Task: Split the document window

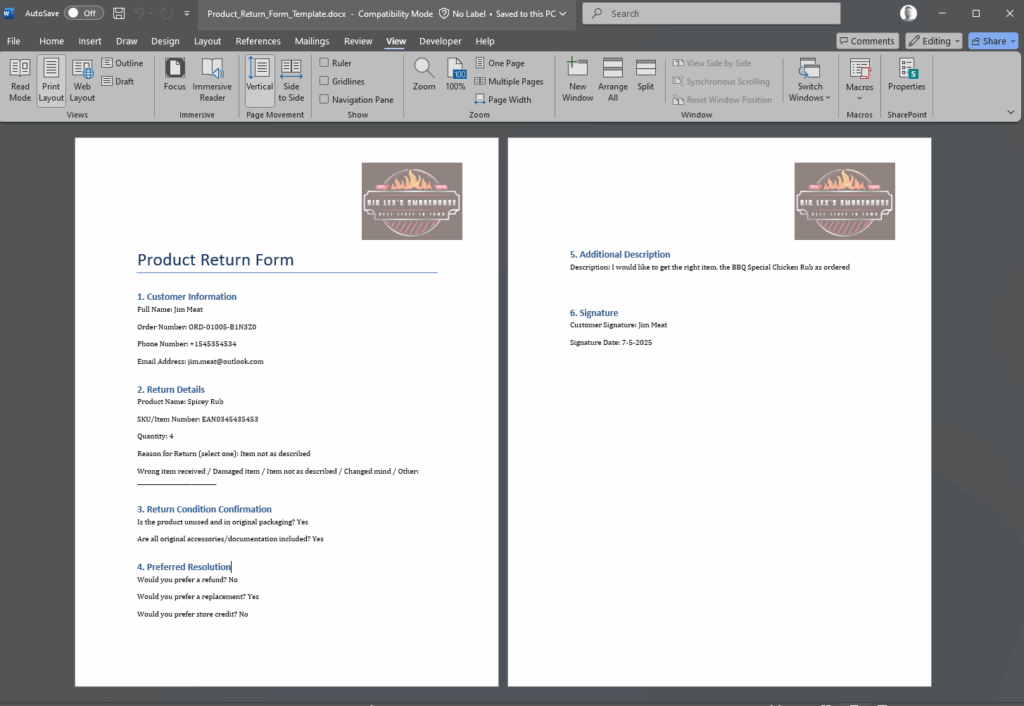Action: [x=645, y=75]
